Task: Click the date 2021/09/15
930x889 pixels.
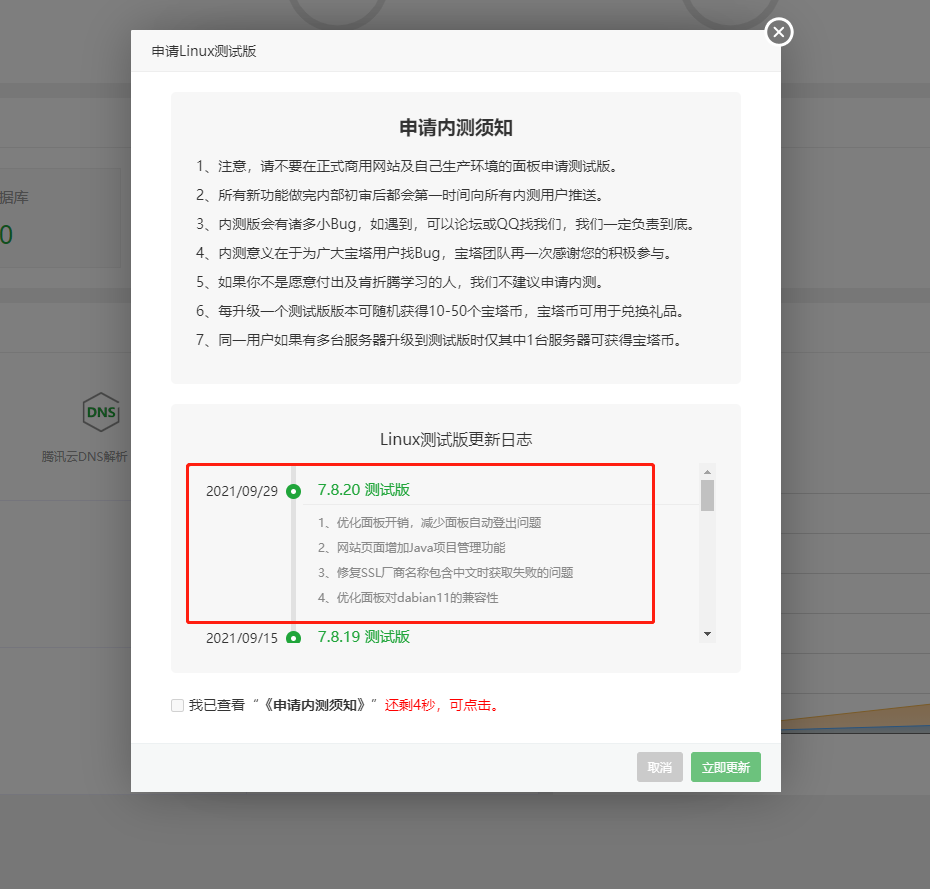Action: click(x=241, y=638)
